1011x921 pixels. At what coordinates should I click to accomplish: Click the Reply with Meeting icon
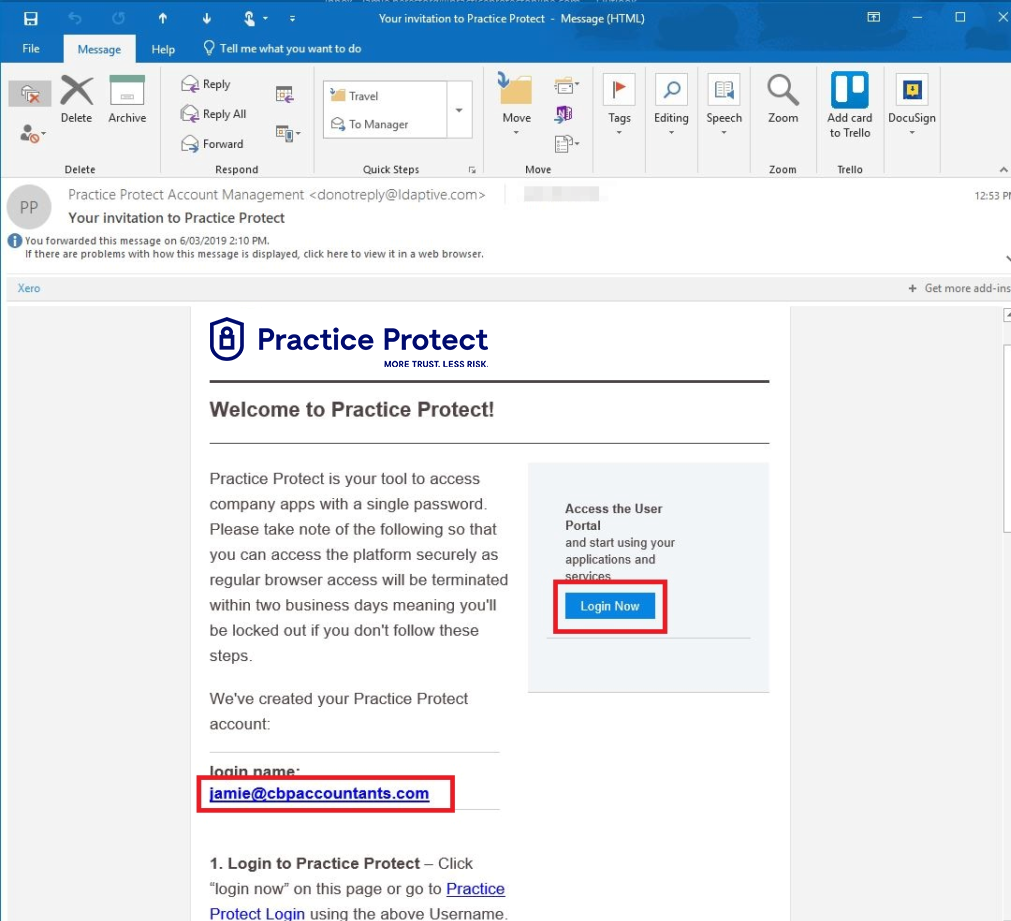point(284,94)
